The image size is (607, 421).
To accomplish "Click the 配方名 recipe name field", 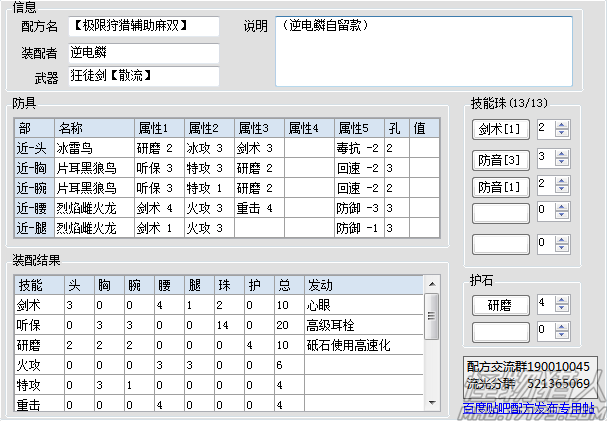I will coord(143,25).
